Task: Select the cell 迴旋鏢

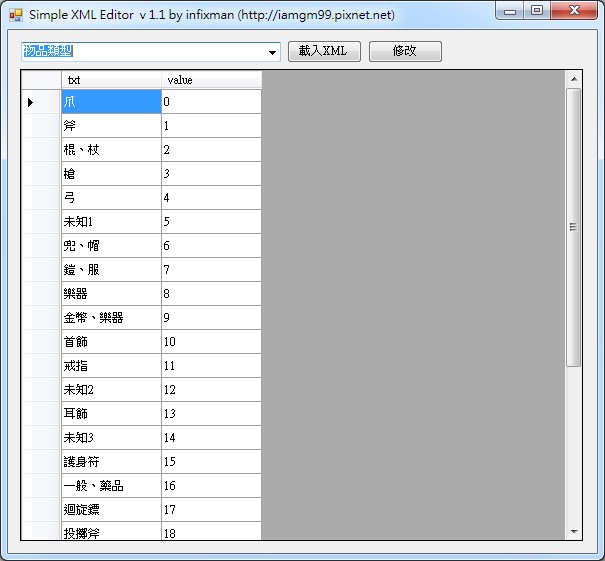Action: pyautogui.click(x=111, y=510)
